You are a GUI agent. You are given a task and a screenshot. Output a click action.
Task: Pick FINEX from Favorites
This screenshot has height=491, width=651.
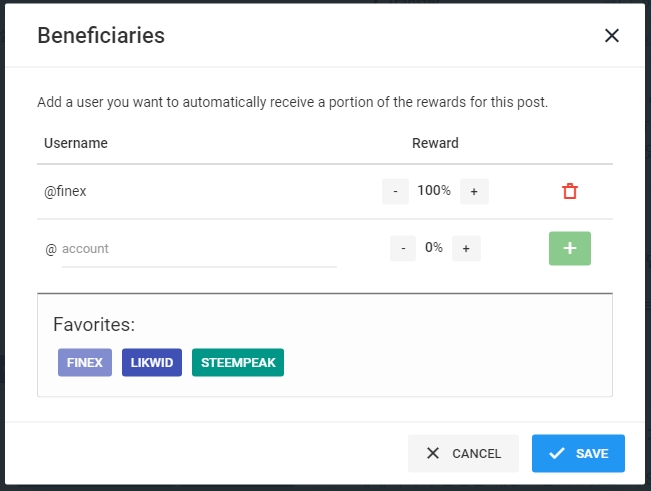point(85,362)
